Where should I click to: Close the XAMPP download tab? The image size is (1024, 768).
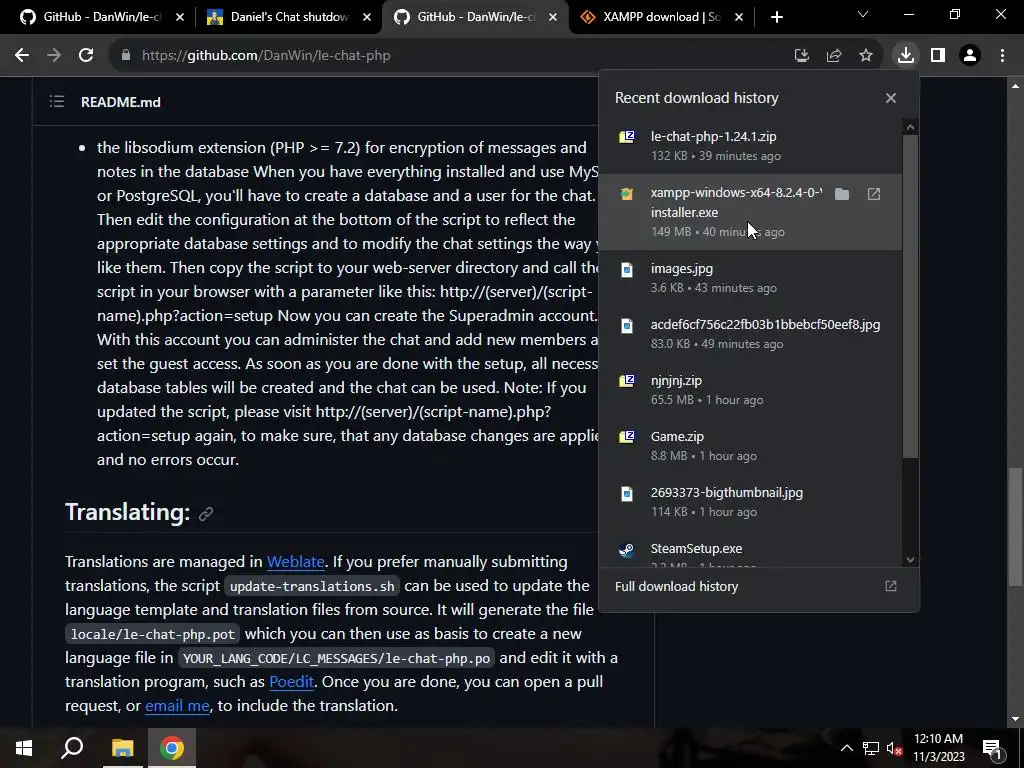tap(739, 17)
